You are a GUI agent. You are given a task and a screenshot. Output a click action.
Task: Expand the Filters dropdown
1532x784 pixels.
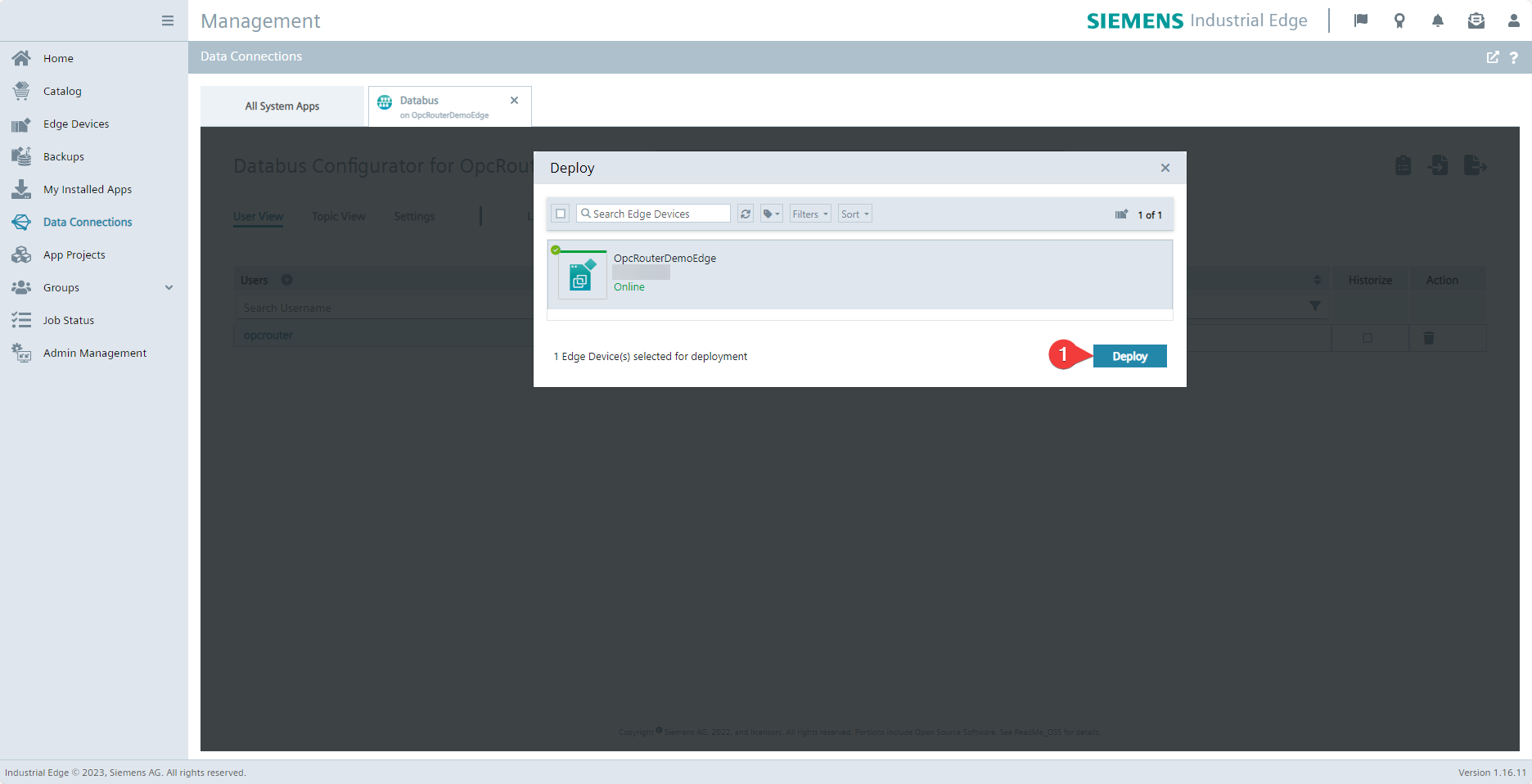pos(809,214)
